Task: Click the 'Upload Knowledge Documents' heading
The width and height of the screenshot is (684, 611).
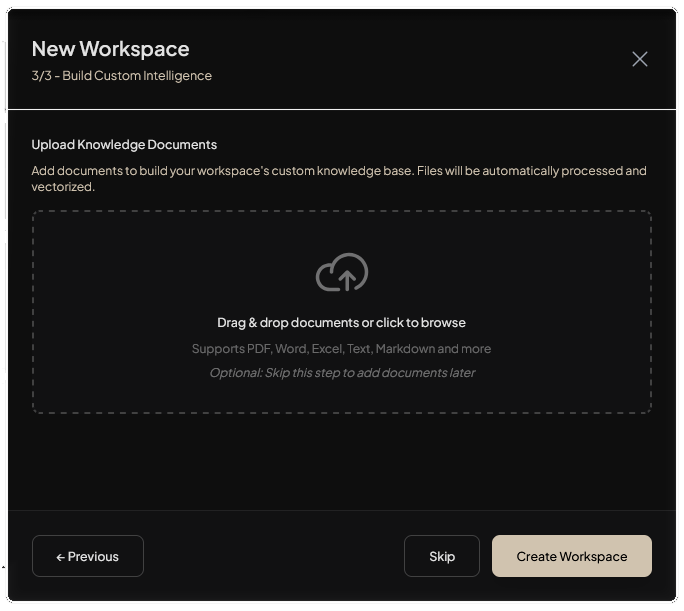Action: coord(124,144)
